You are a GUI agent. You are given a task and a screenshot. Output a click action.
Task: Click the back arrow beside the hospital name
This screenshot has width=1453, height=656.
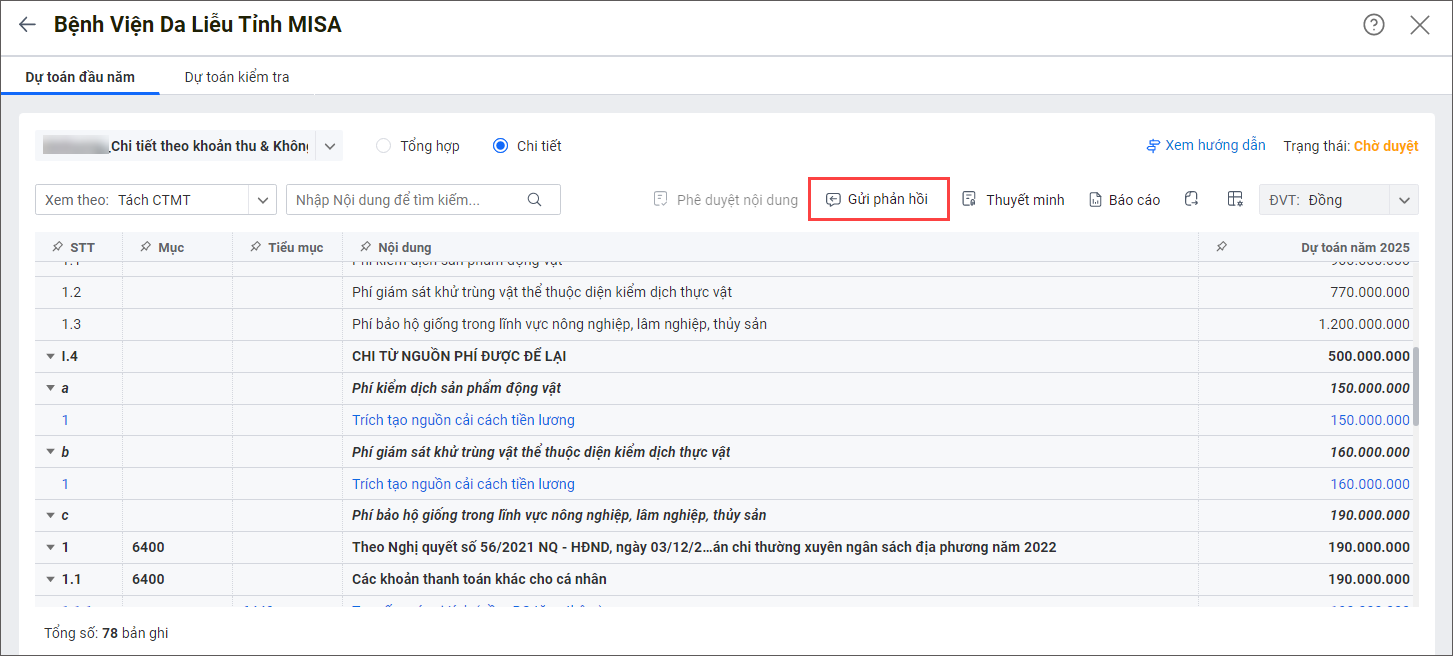(27, 25)
